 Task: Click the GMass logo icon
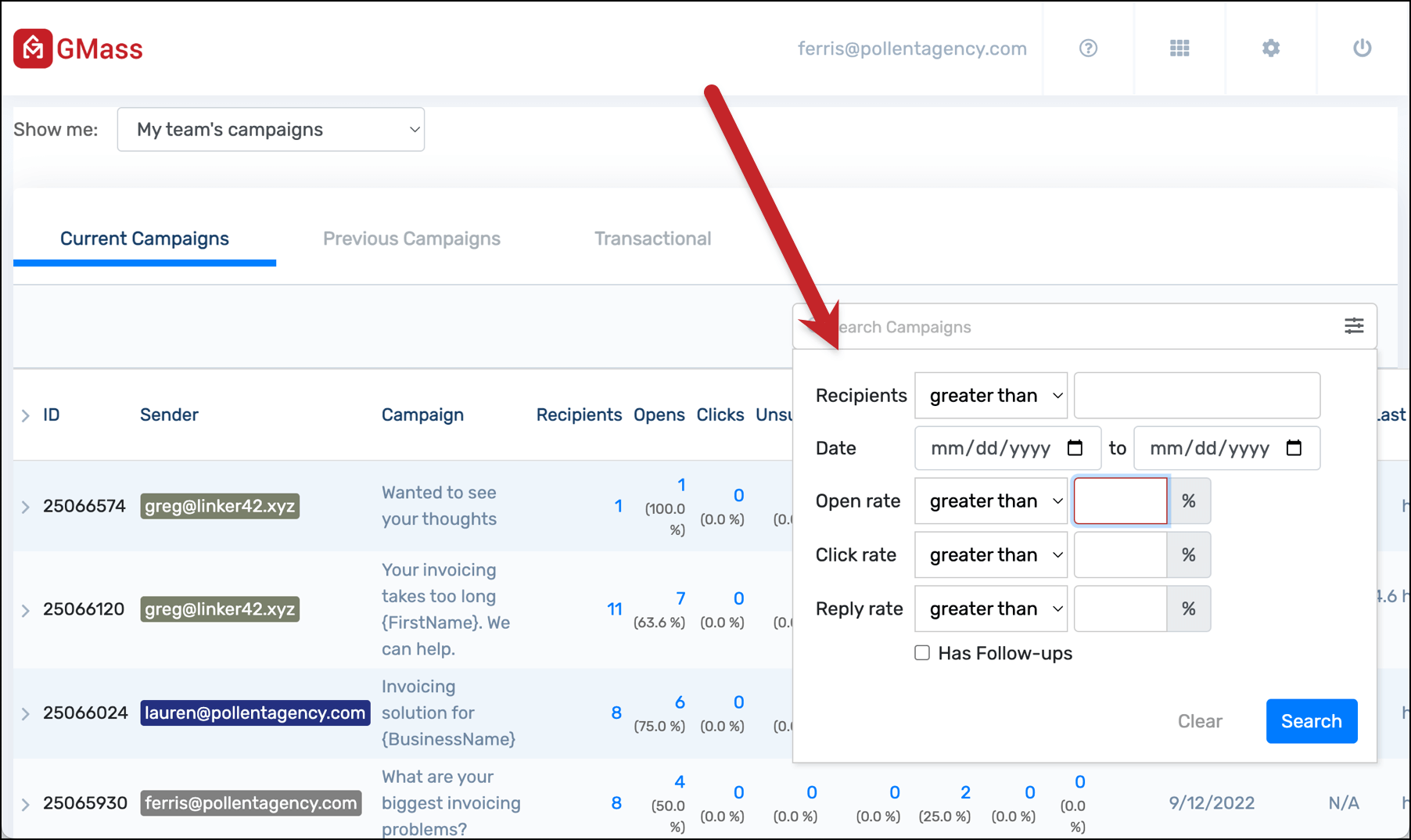[33, 48]
